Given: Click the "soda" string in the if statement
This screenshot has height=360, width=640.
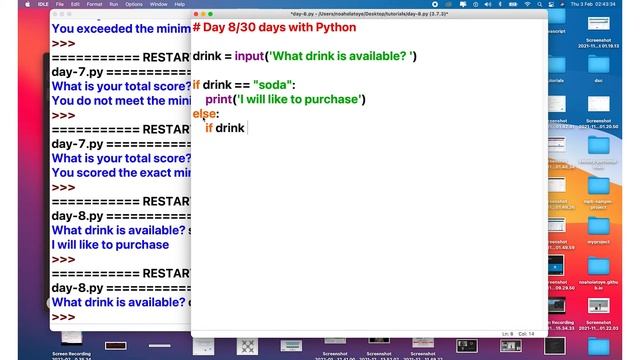Looking at the screenshot, I should pos(273,85).
